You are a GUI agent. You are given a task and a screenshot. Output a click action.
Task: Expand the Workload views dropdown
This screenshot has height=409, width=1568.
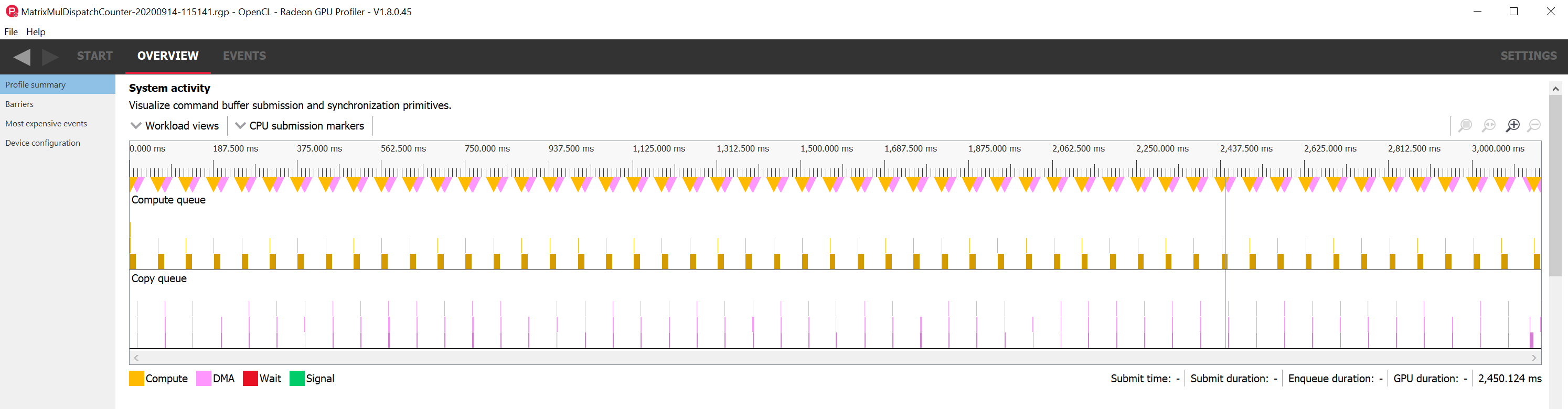175,126
